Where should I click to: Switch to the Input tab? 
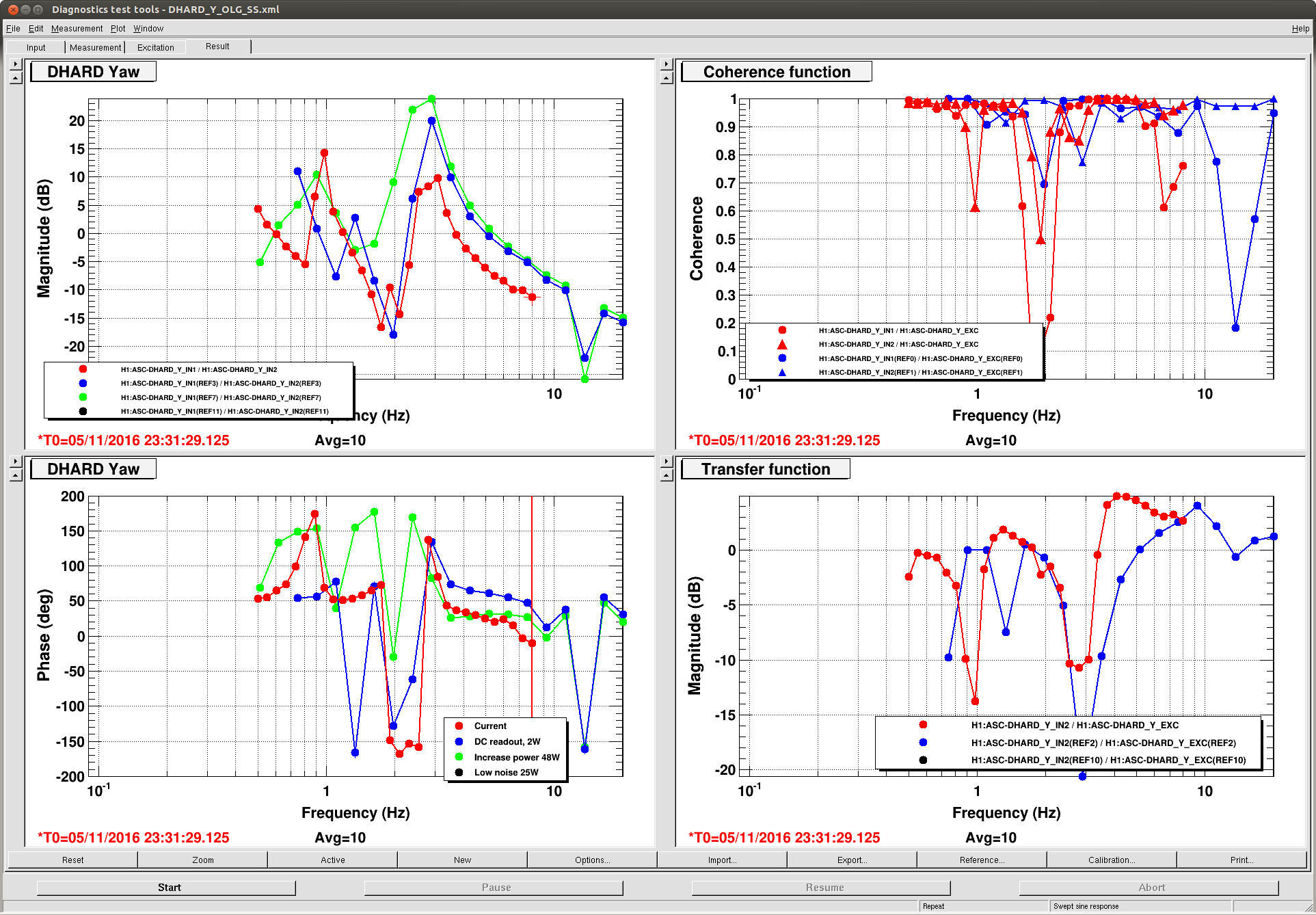point(36,47)
